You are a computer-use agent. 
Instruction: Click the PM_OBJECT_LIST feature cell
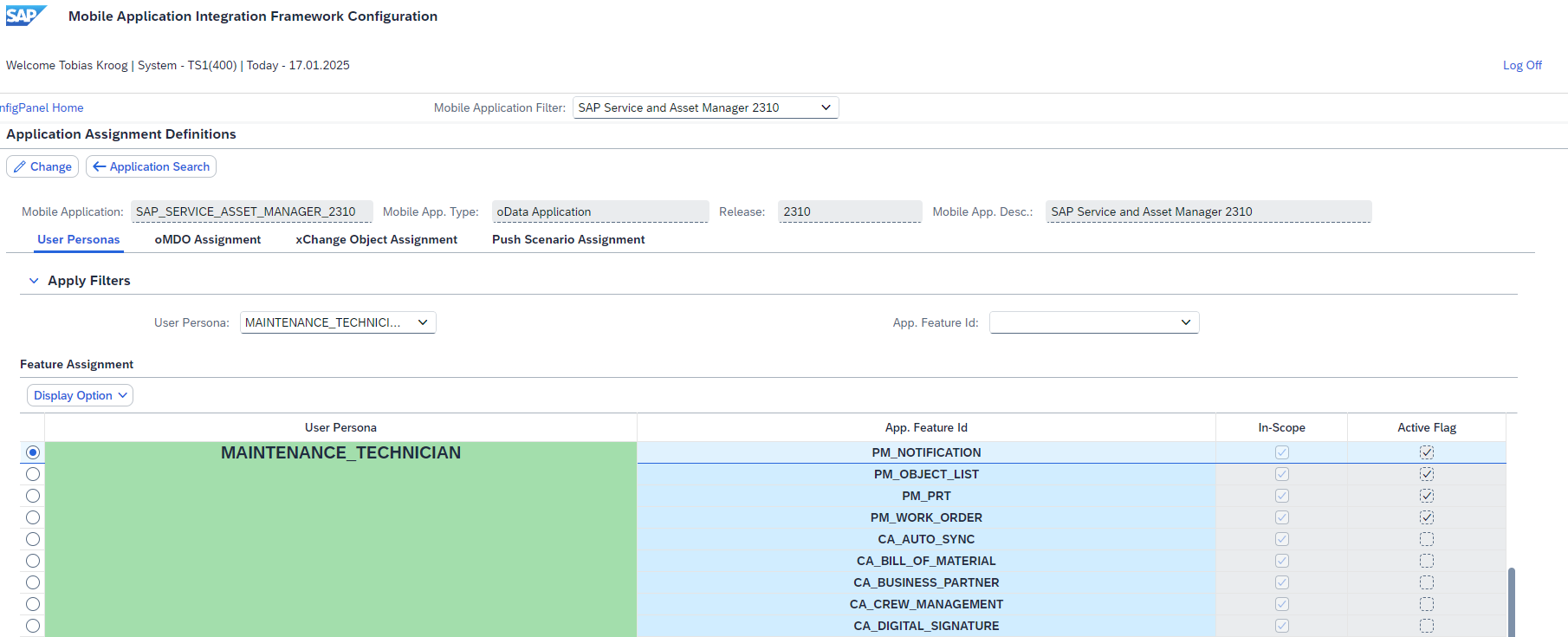coord(926,474)
